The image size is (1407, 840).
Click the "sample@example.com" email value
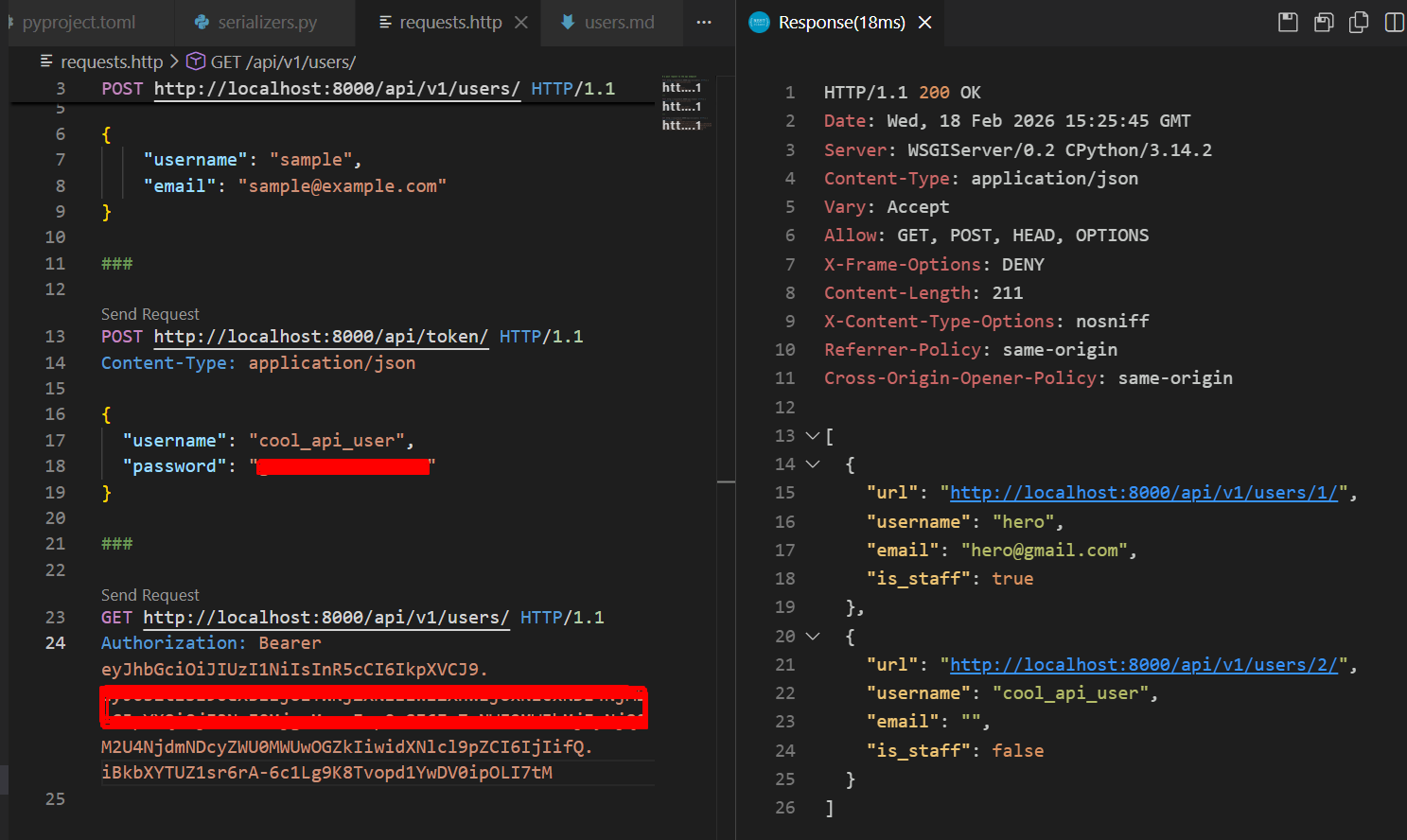tap(342, 186)
